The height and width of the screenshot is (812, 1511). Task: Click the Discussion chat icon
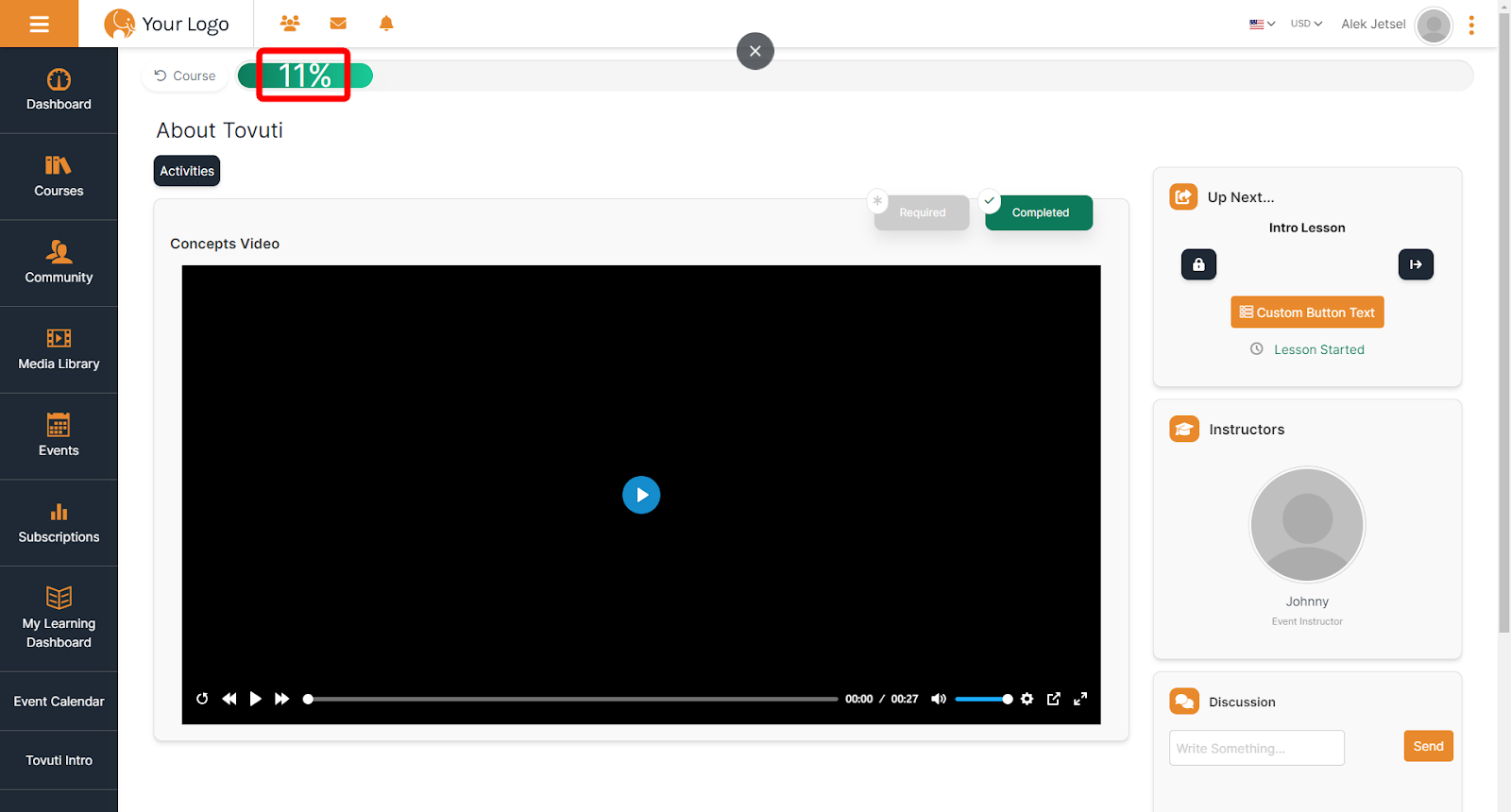[1184, 702]
